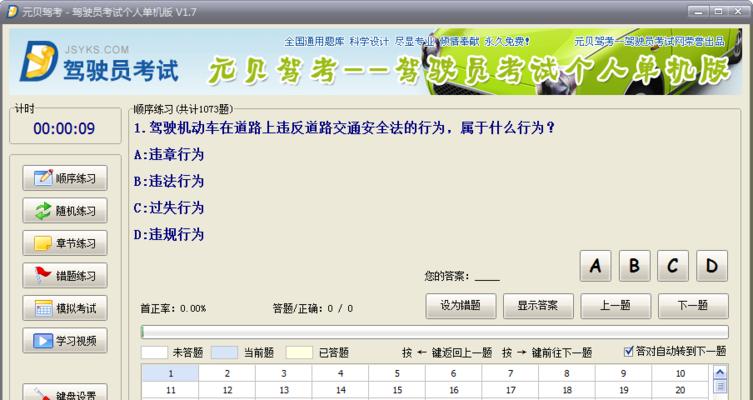Image resolution: width=753 pixels, height=400 pixels.
Task: Choose answer button A
Action: pyautogui.click(x=595, y=266)
